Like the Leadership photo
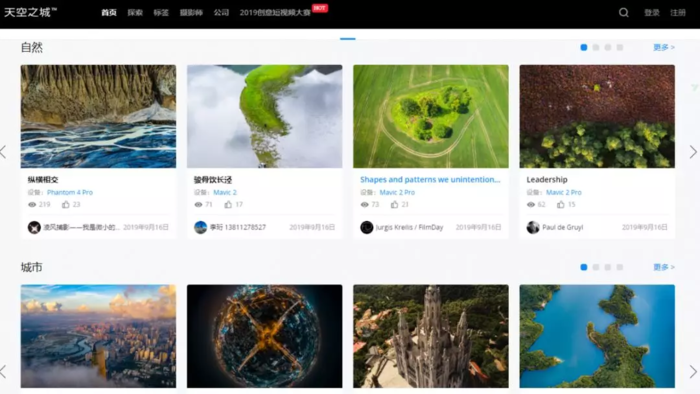 pos(561,204)
